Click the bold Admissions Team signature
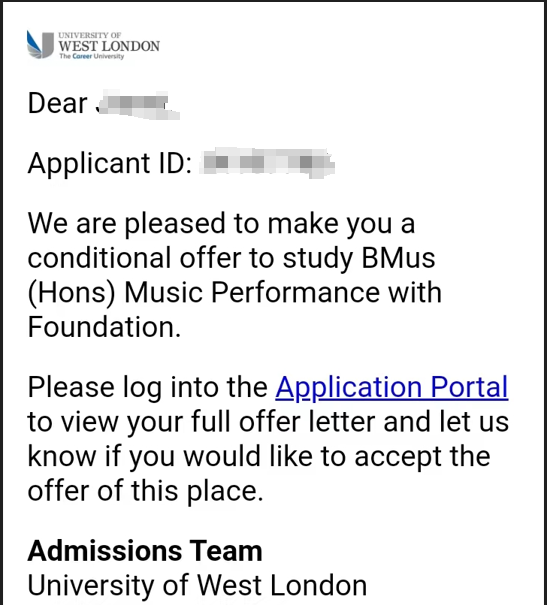547x605 pixels. click(x=145, y=551)
